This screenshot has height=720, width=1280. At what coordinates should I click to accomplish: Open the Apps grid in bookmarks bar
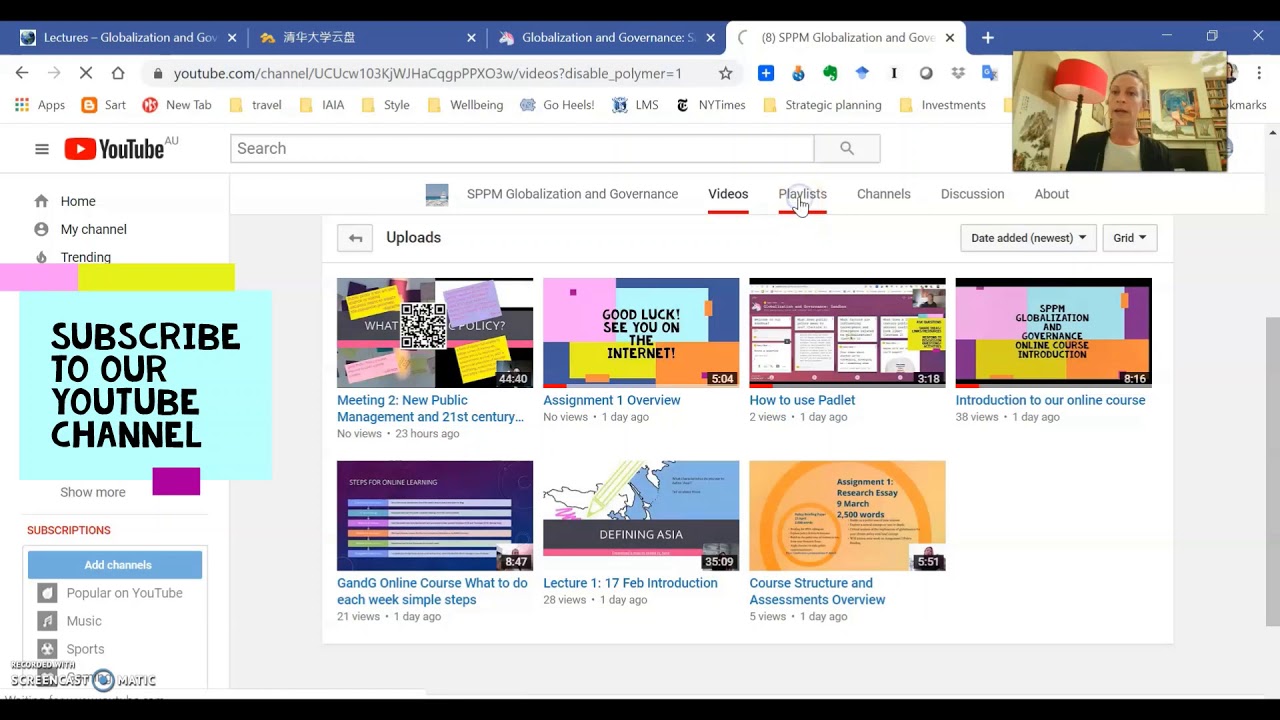40,105
